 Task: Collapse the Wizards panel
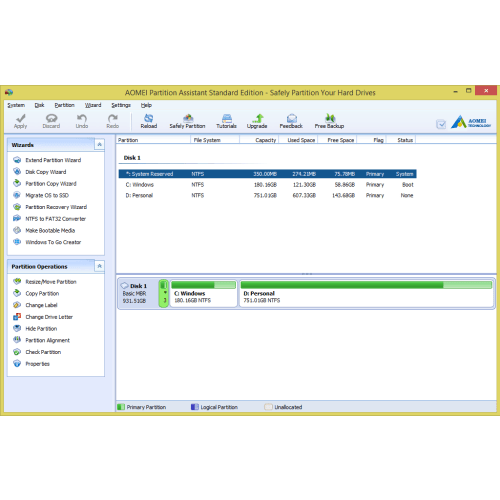[99, 145]
